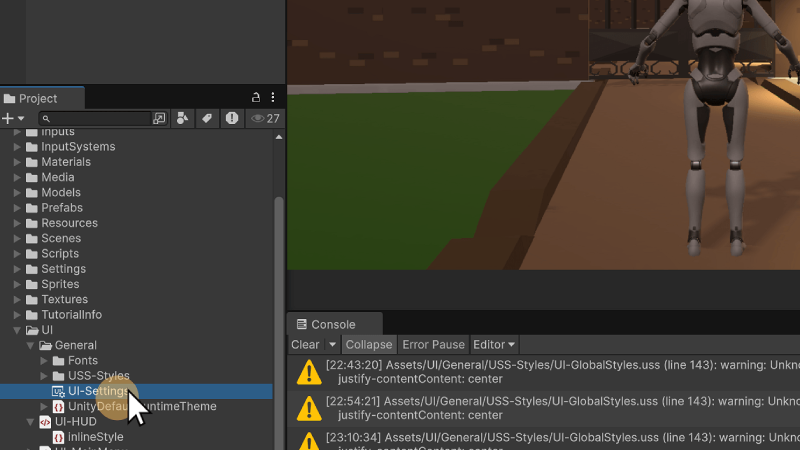This screenshot has height=450, width=800.
Task: Expand the InputSystems folder arrow
Action: coord(17,146)
